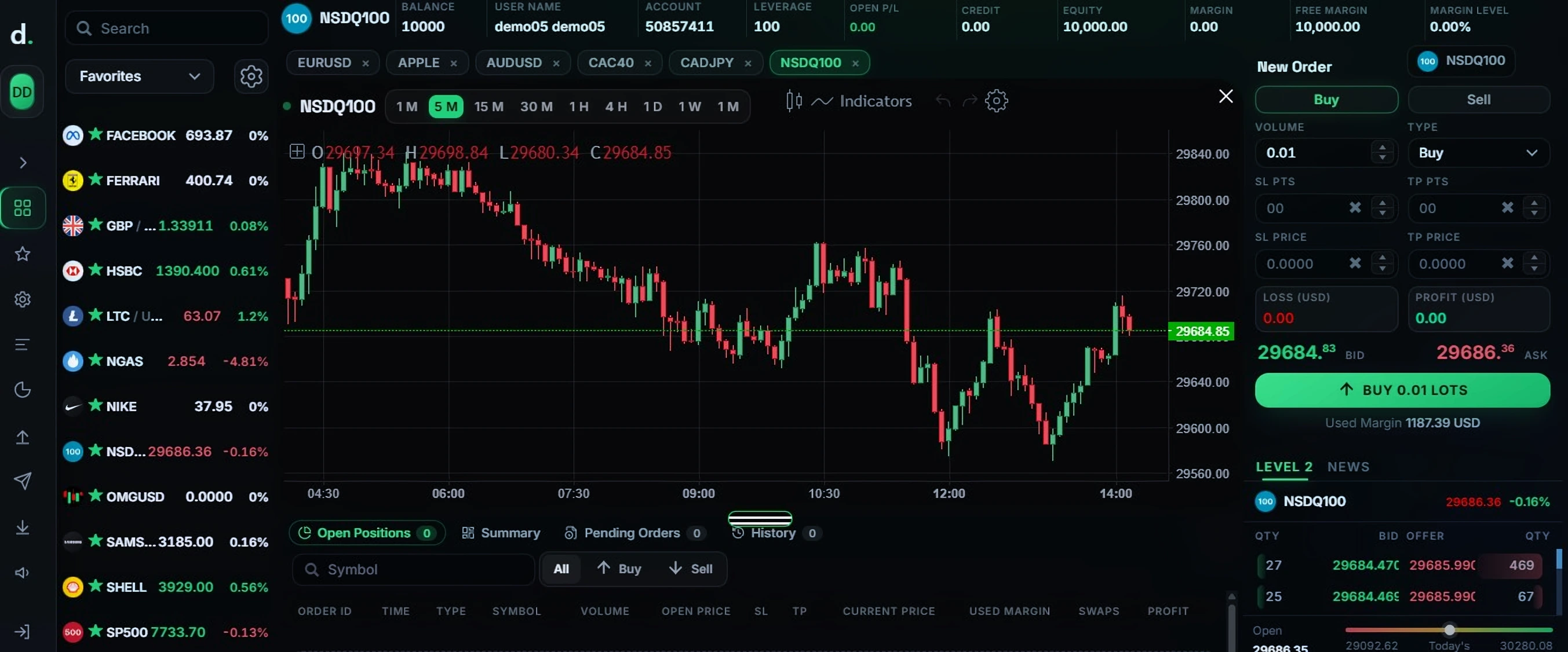Switch to the NEWS tab

coord(1348,467)
